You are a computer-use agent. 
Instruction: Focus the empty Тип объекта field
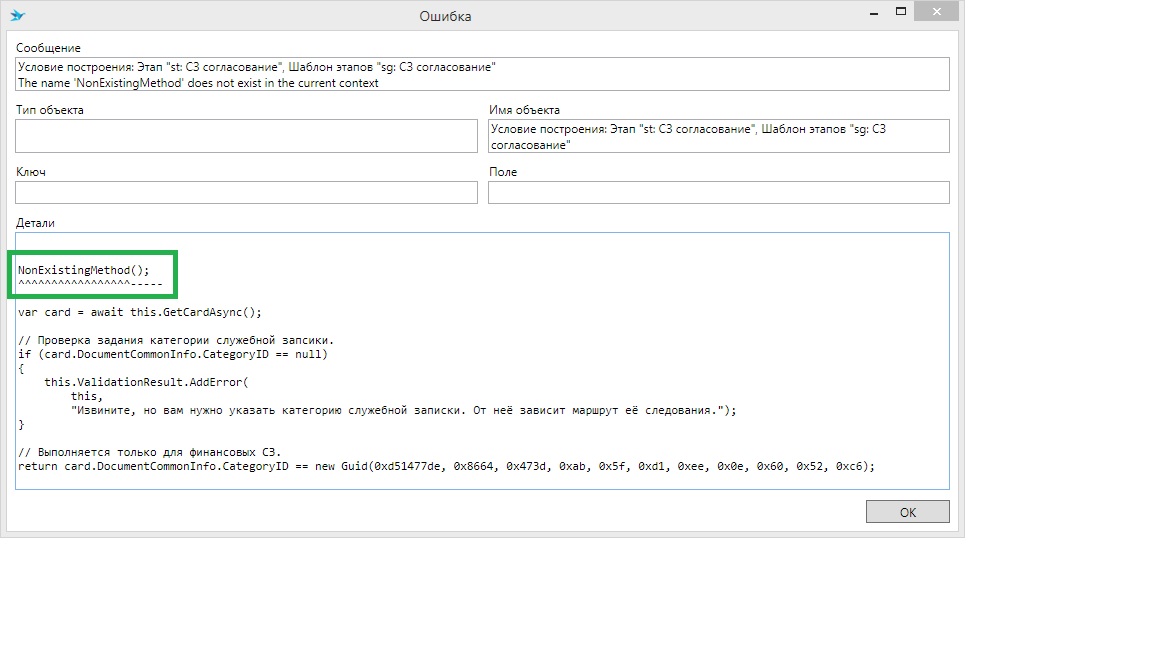tap(246, 136)
